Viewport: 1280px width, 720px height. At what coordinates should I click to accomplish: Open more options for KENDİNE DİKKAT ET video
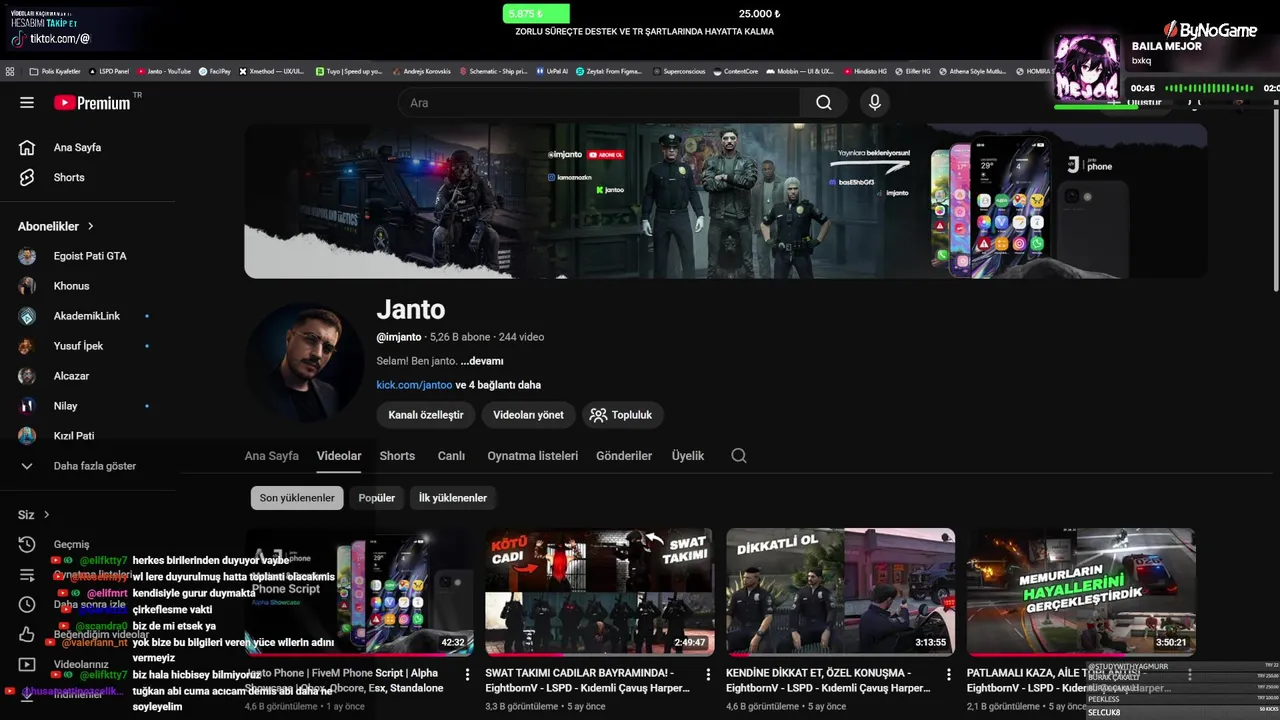[x=949, y=675]
